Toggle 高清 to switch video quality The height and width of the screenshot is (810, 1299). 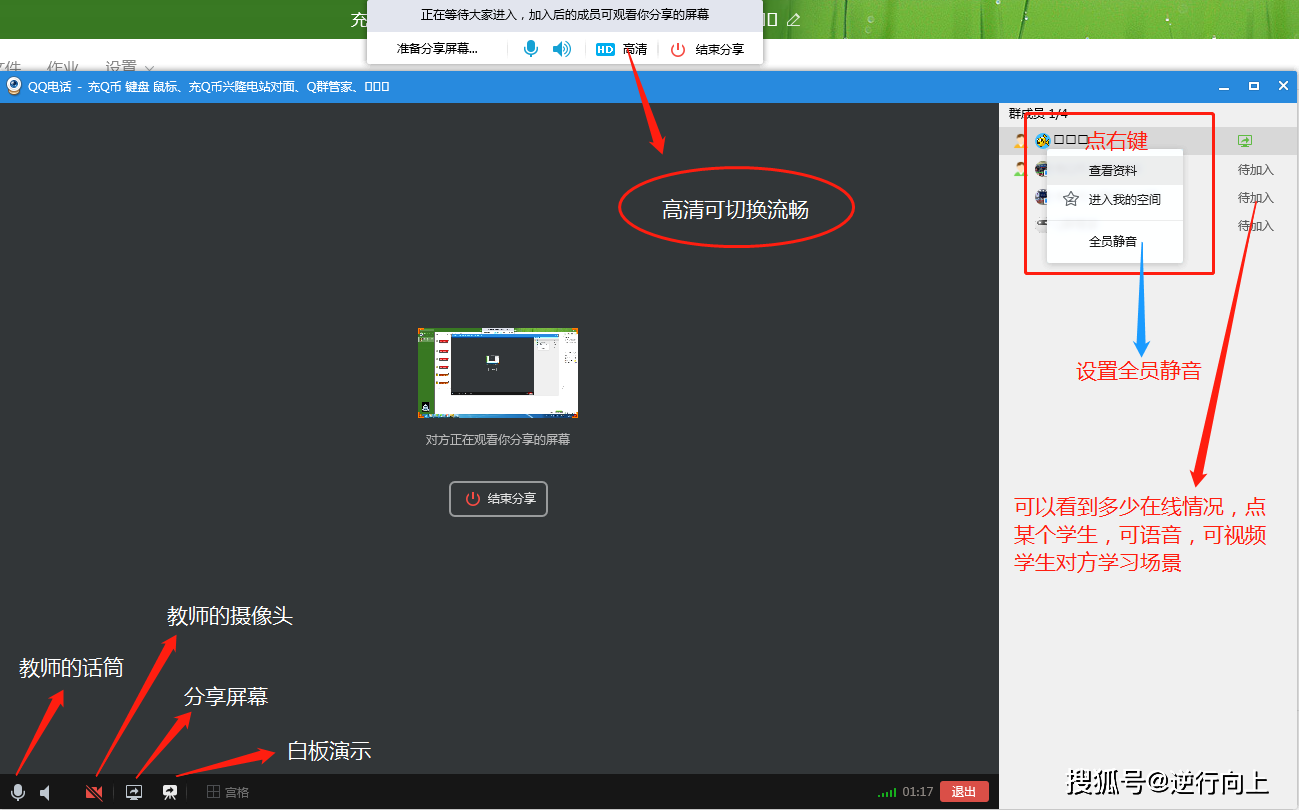pyautogui.click(x=634, y=48)
